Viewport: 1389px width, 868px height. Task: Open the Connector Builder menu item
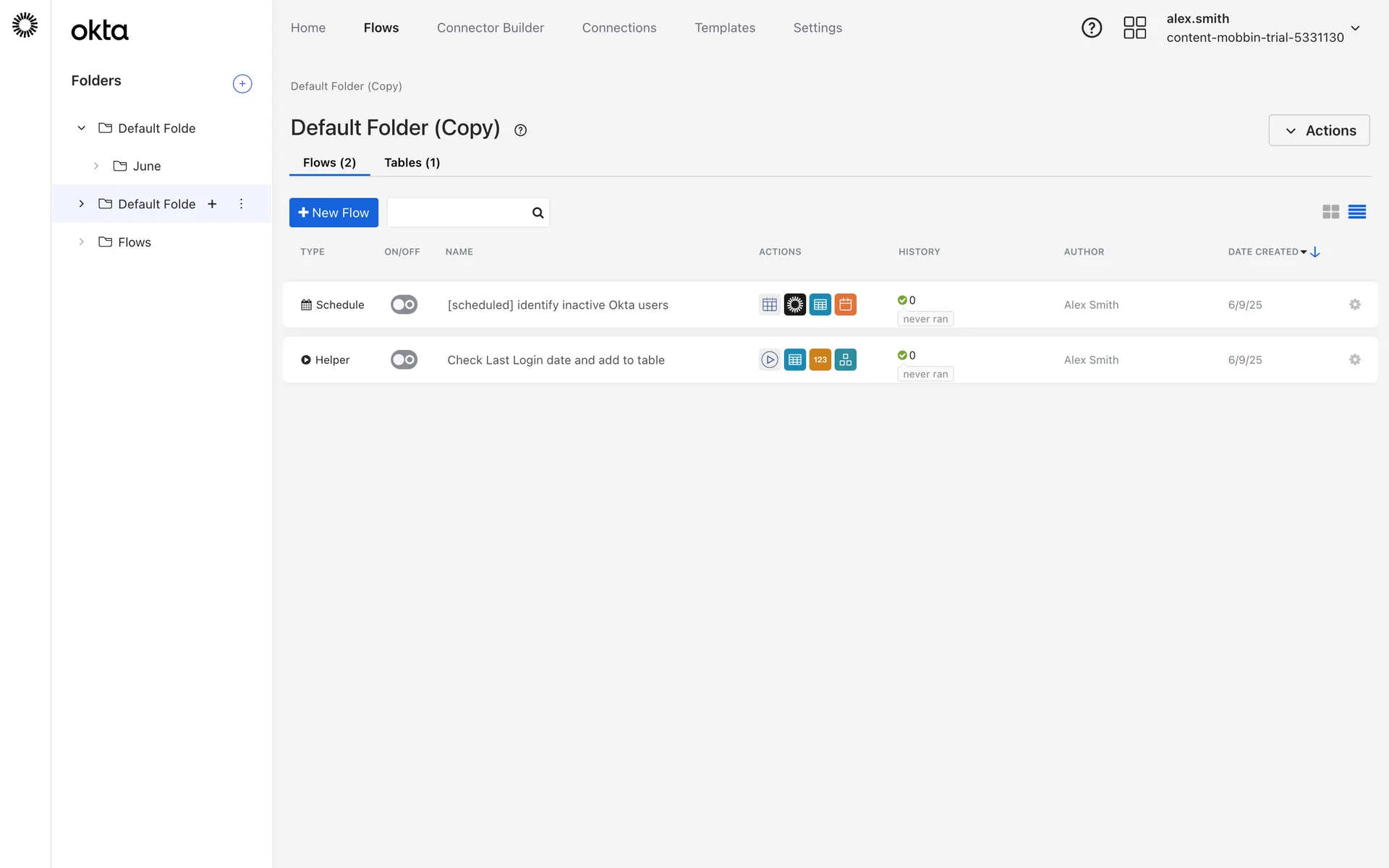(490, 27)
